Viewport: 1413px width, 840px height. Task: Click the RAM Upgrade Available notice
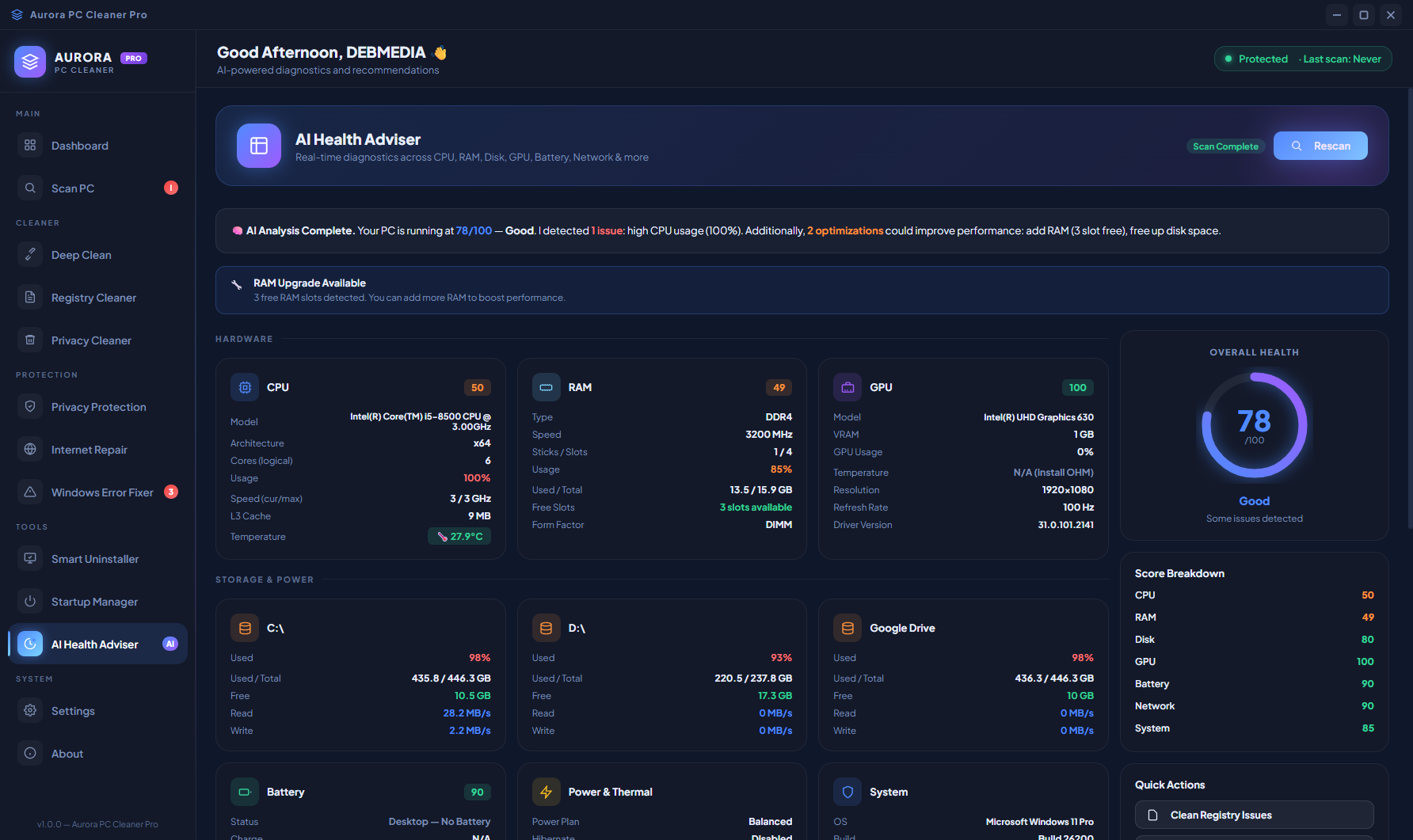802,290
